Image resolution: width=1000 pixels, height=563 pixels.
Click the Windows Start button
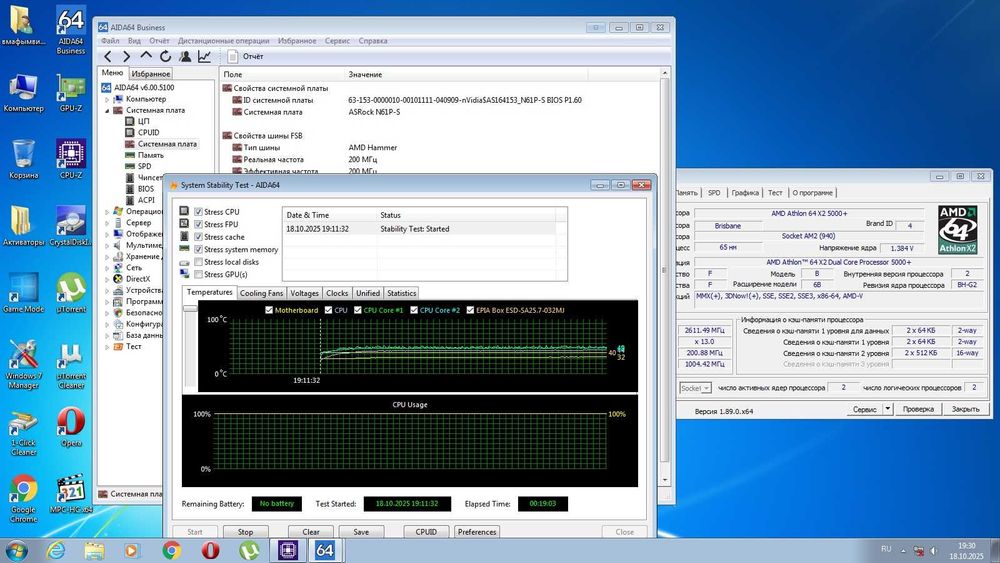click(15, 550)
